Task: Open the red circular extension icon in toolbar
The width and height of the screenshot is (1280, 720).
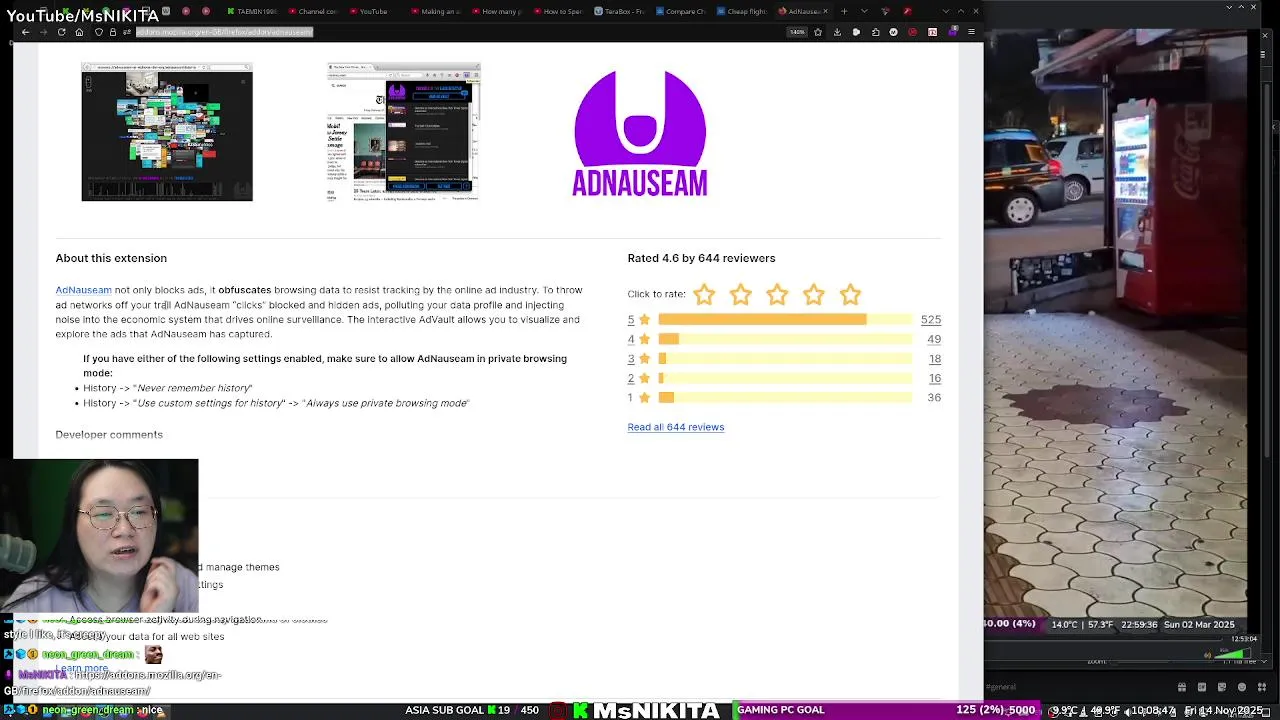Action: click(912, 32)
